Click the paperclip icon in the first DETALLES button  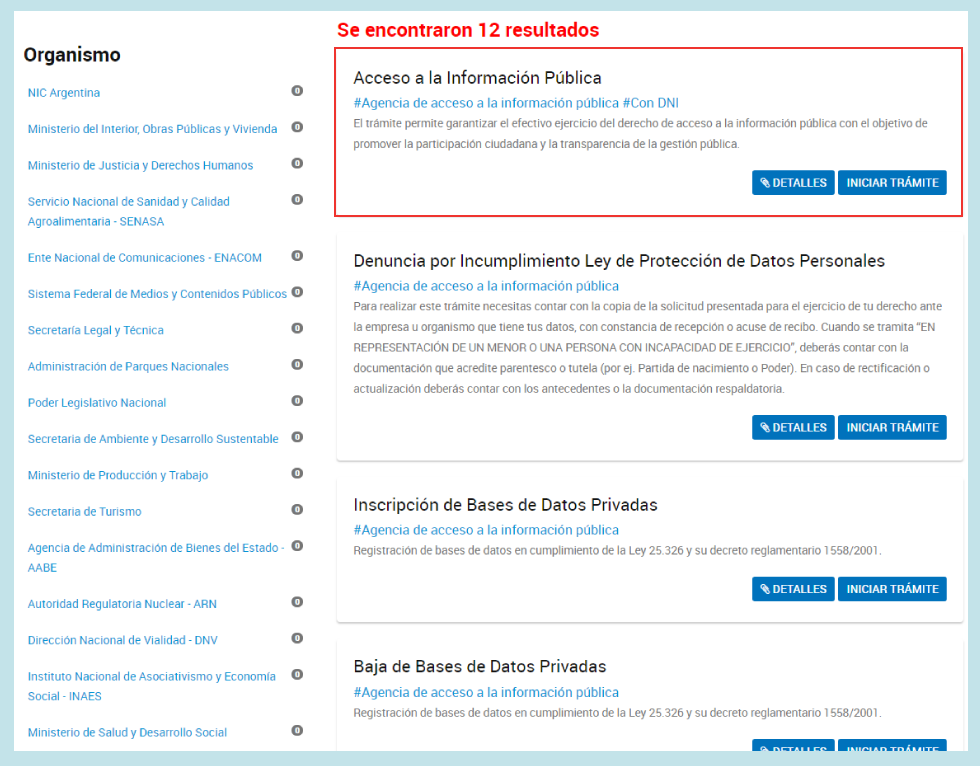(764, 182)
